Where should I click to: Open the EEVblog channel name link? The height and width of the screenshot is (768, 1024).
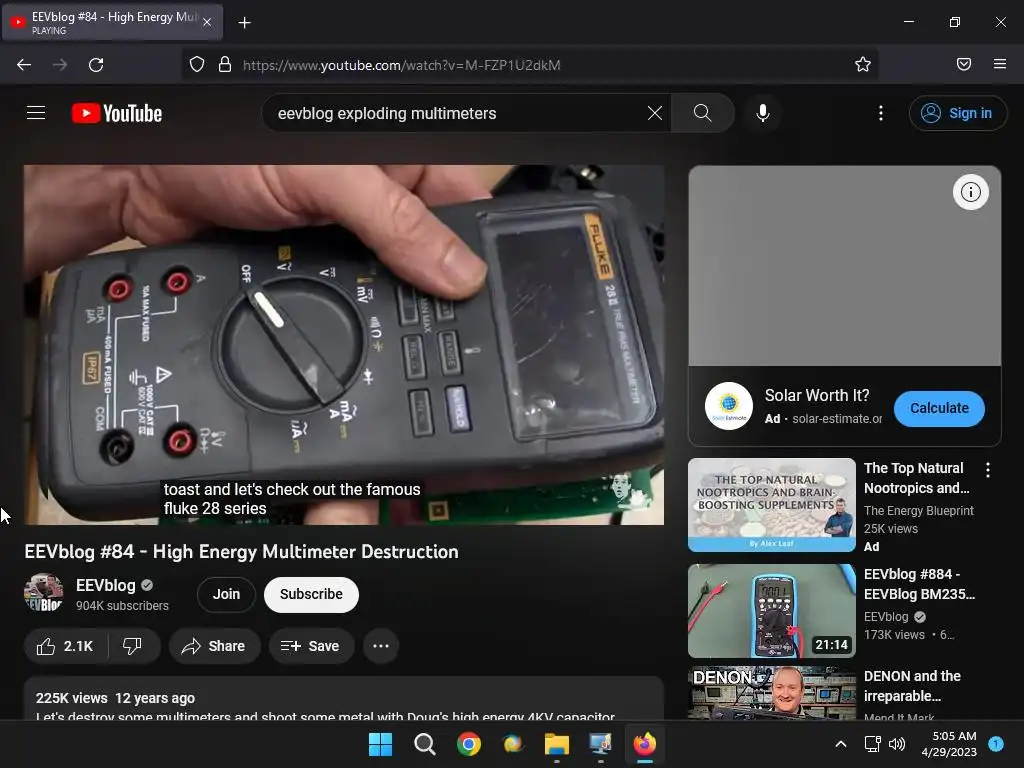tap(105, 585)
